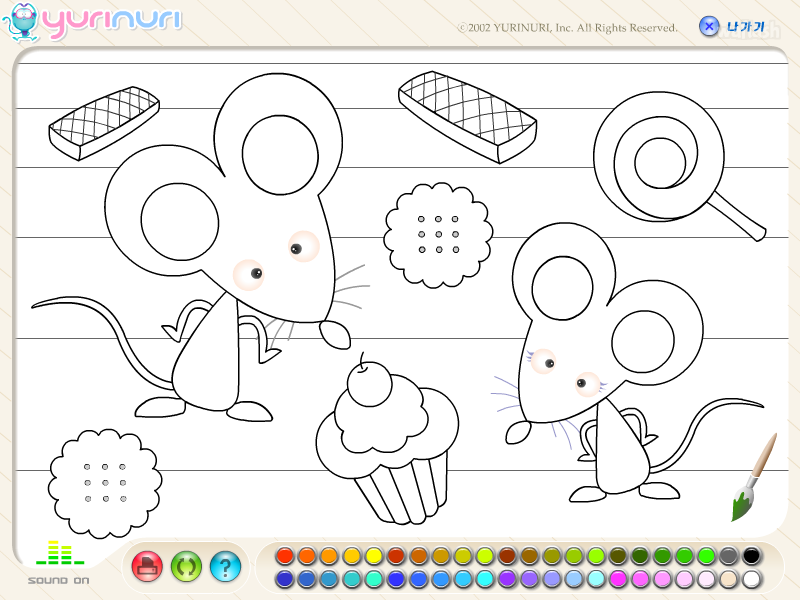Choose the bright magenta color swatch
This screenshot has width=800, height=600.
pyautogui.click(x=617, y=579)
